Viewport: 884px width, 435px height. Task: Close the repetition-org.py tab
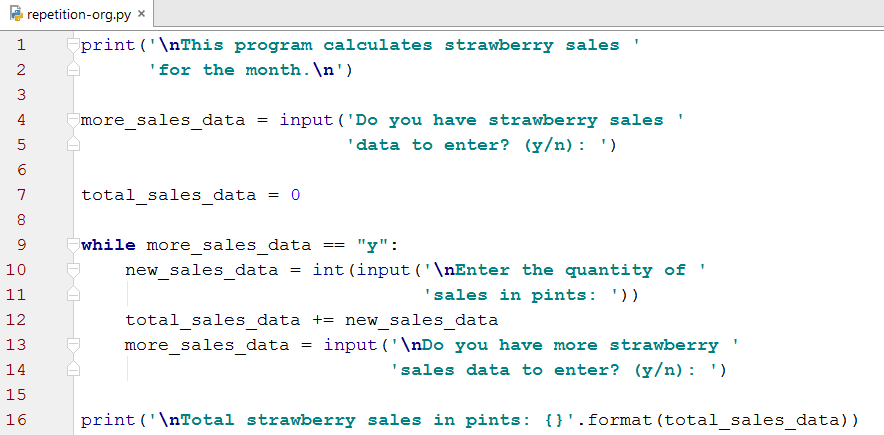click(141, 14)
